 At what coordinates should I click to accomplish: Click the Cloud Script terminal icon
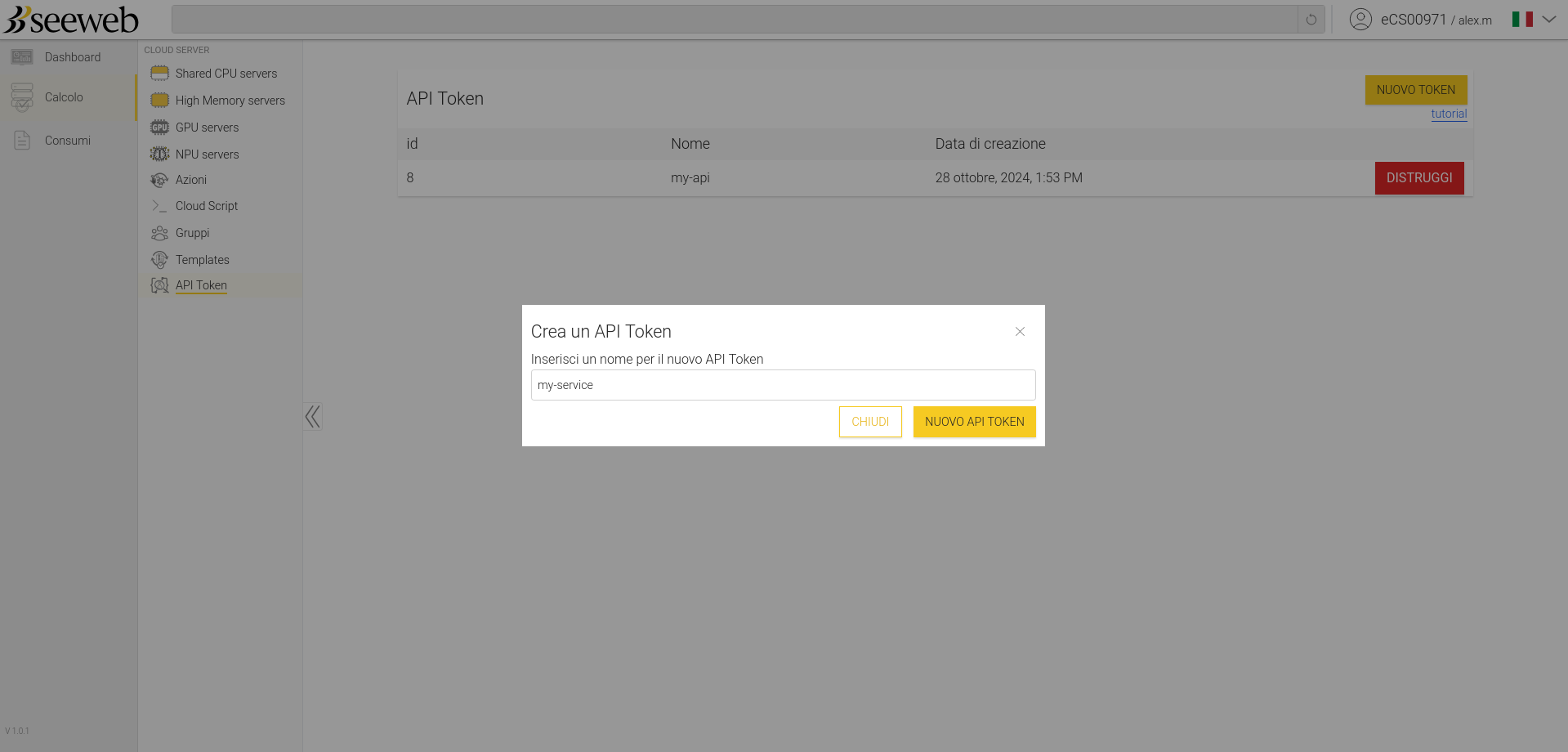pyautogui.click(x=159, y=206)
